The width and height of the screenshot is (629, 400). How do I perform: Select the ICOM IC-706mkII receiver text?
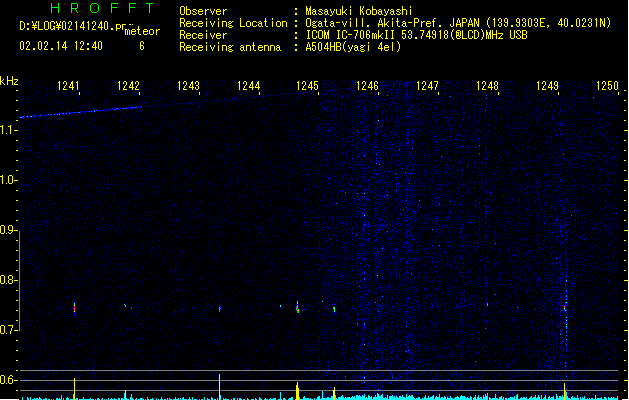416,35
